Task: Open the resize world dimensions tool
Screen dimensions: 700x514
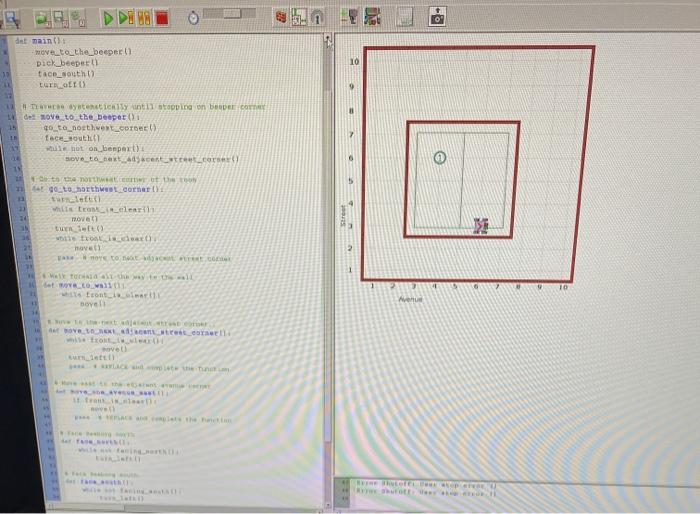Action: (299, 17)
